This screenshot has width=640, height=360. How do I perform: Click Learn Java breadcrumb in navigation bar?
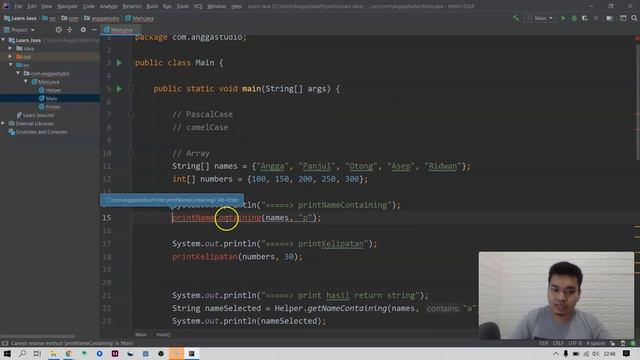(20, 18)
